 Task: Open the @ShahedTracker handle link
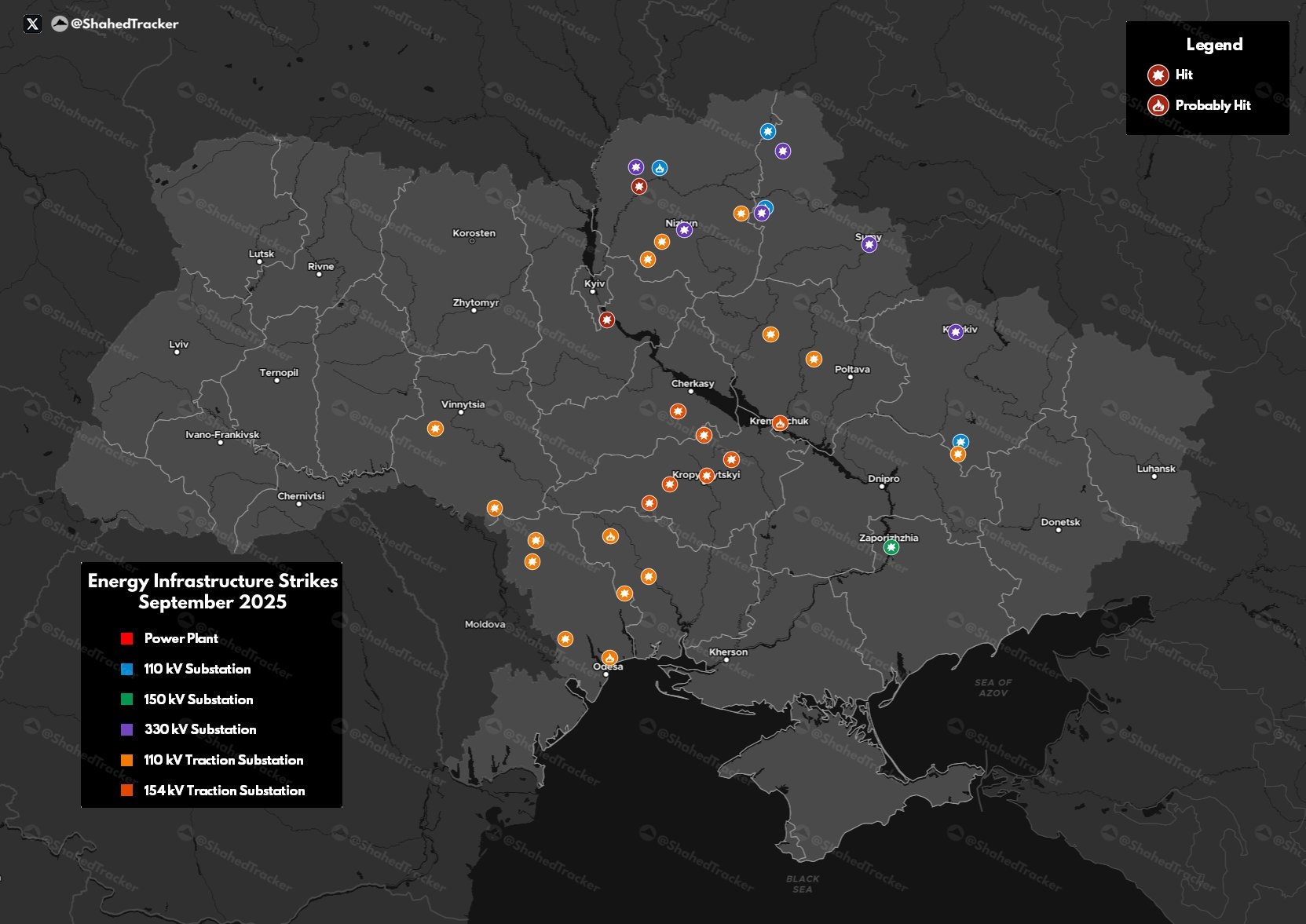click(124, 24)
